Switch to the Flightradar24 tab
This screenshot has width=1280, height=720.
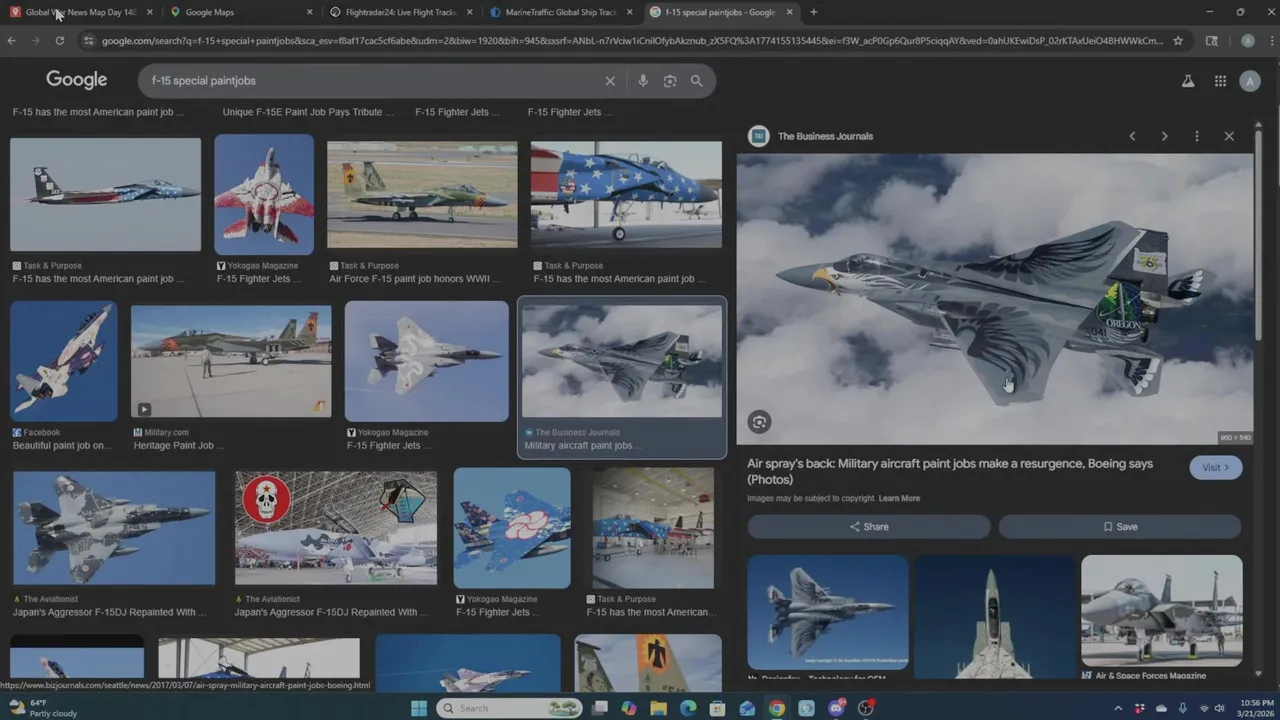click(x=400, y=12)
